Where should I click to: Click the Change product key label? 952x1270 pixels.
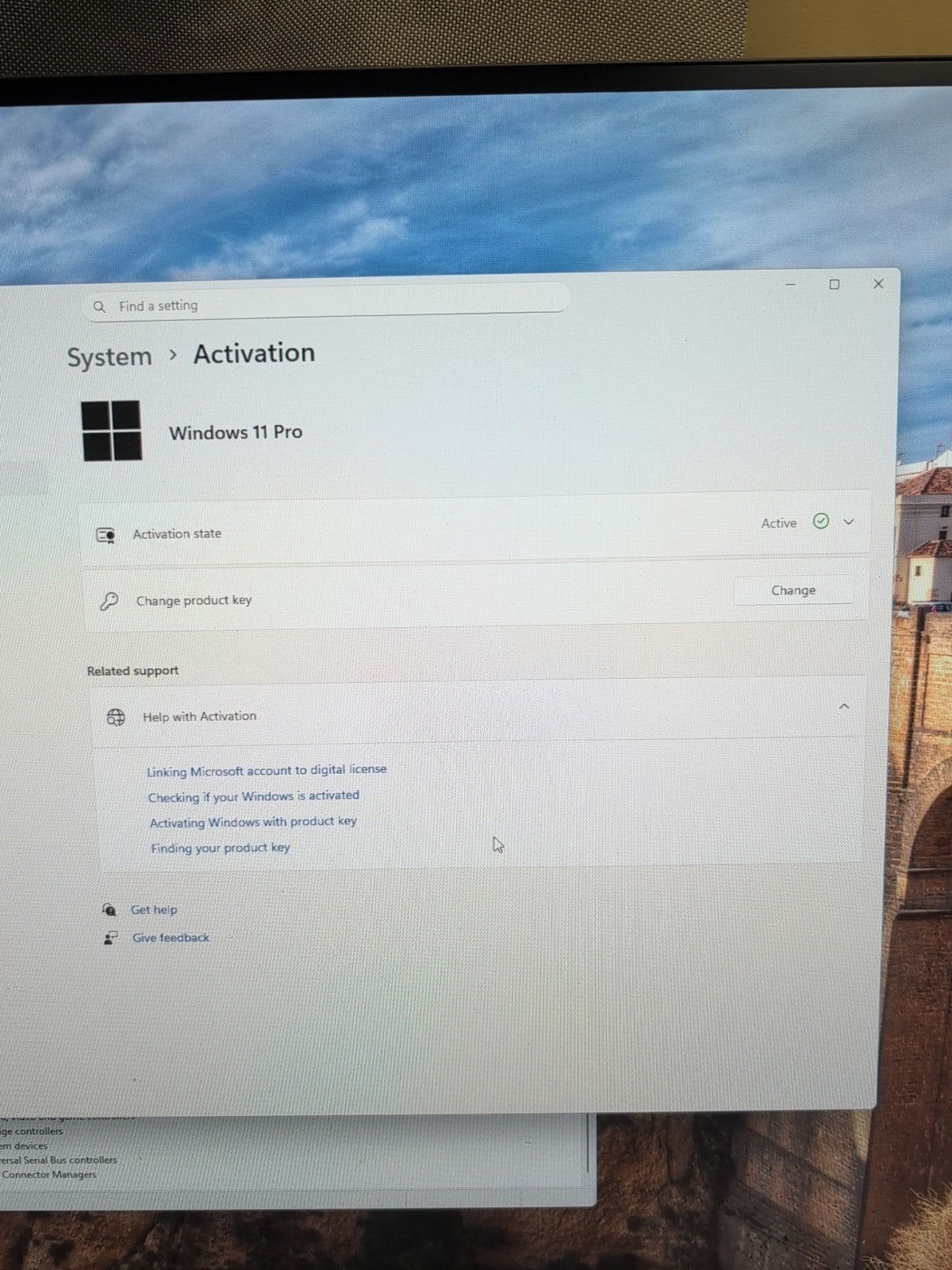[194, 601]
